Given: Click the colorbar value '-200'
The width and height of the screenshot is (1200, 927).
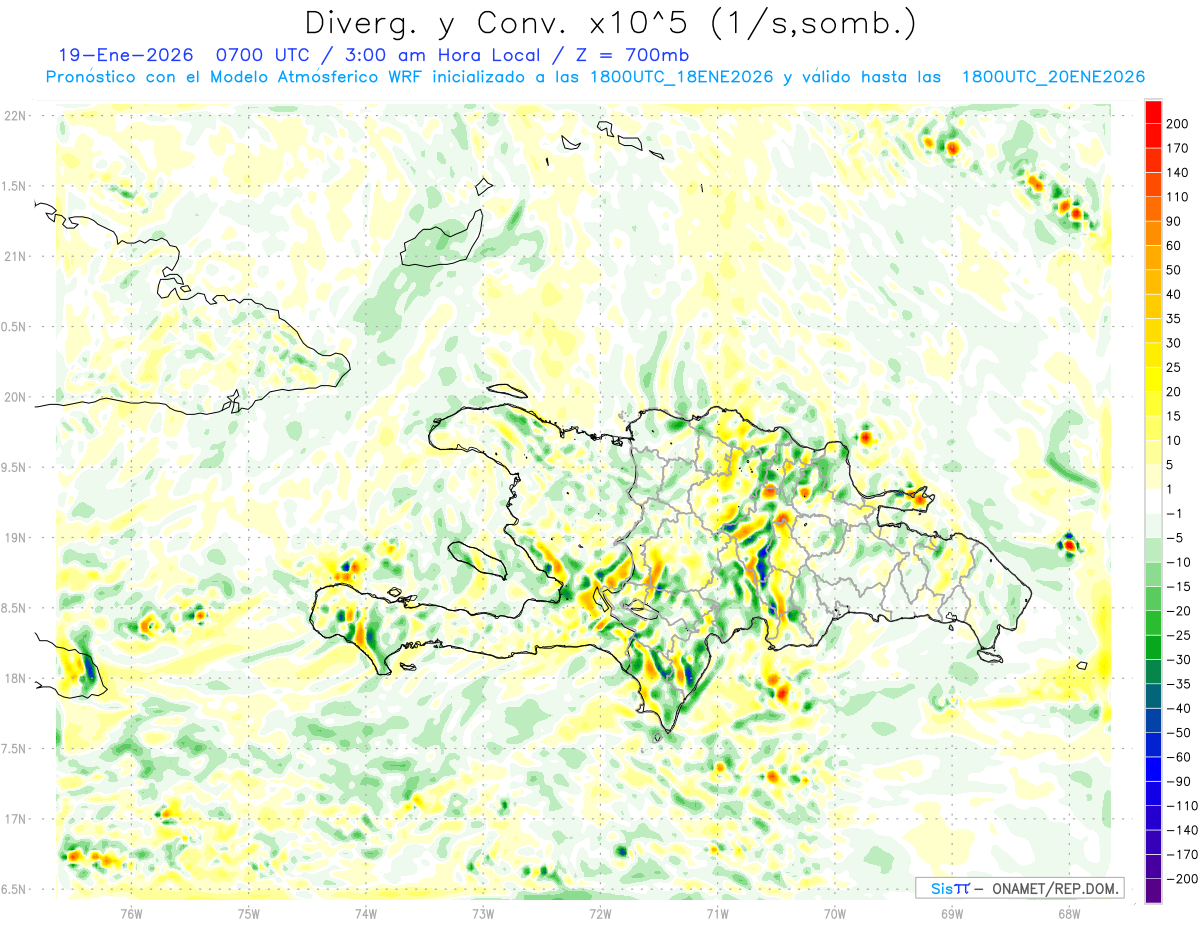Looking at the screenshot, I should [1183, 878].
